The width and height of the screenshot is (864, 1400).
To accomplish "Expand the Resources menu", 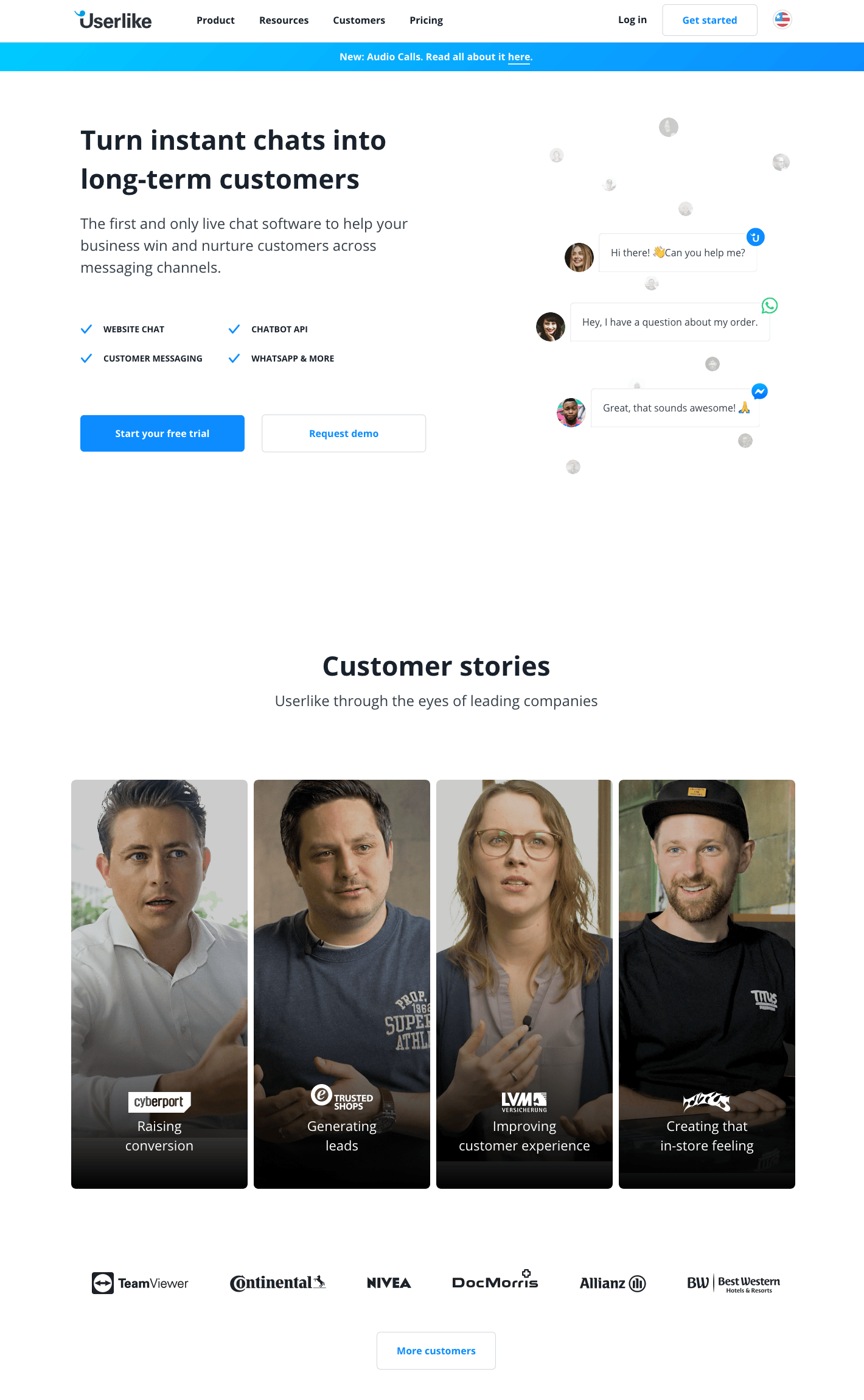I will point(284,20).
